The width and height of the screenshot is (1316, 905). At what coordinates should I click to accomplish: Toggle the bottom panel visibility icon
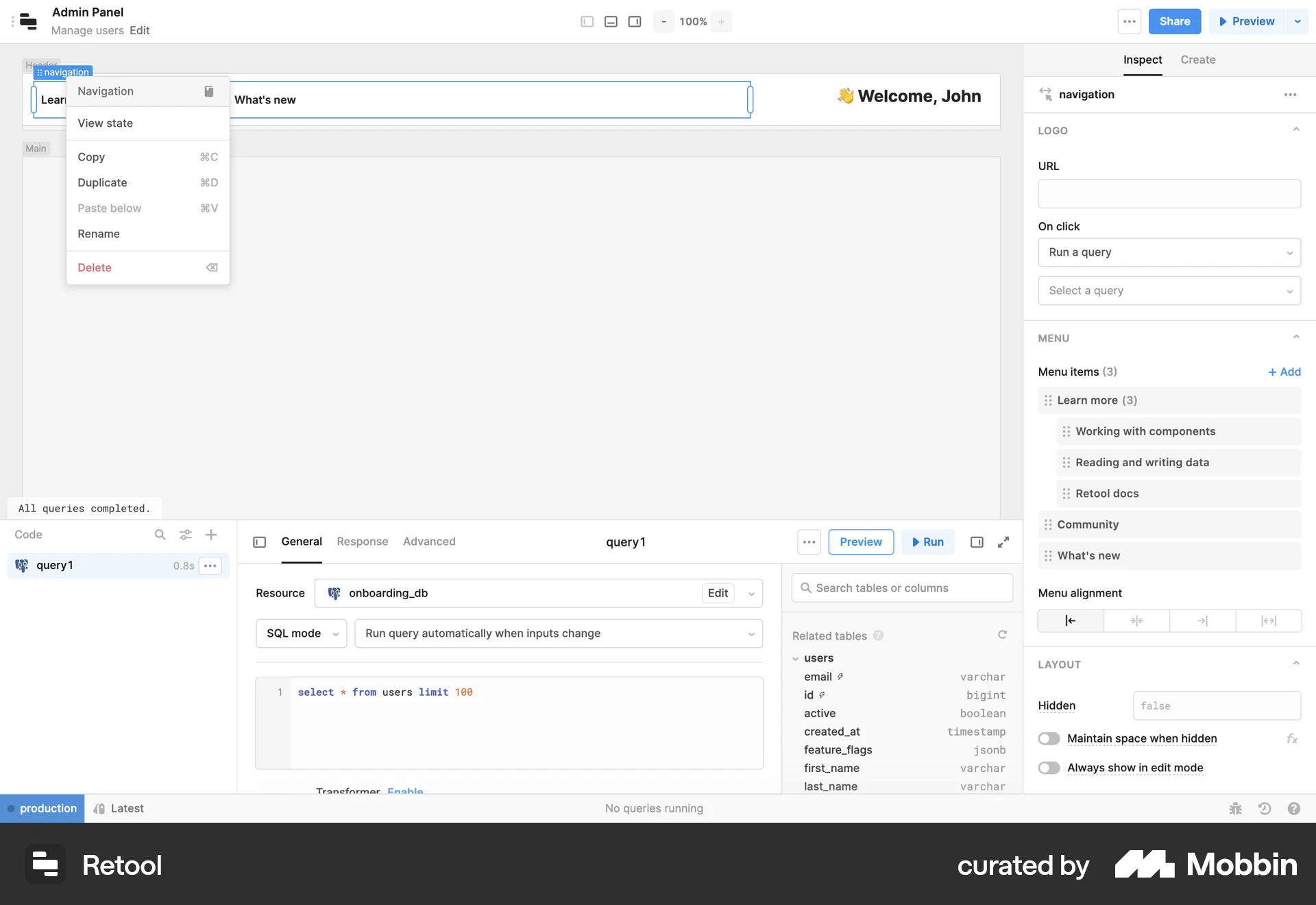[611, 21]
